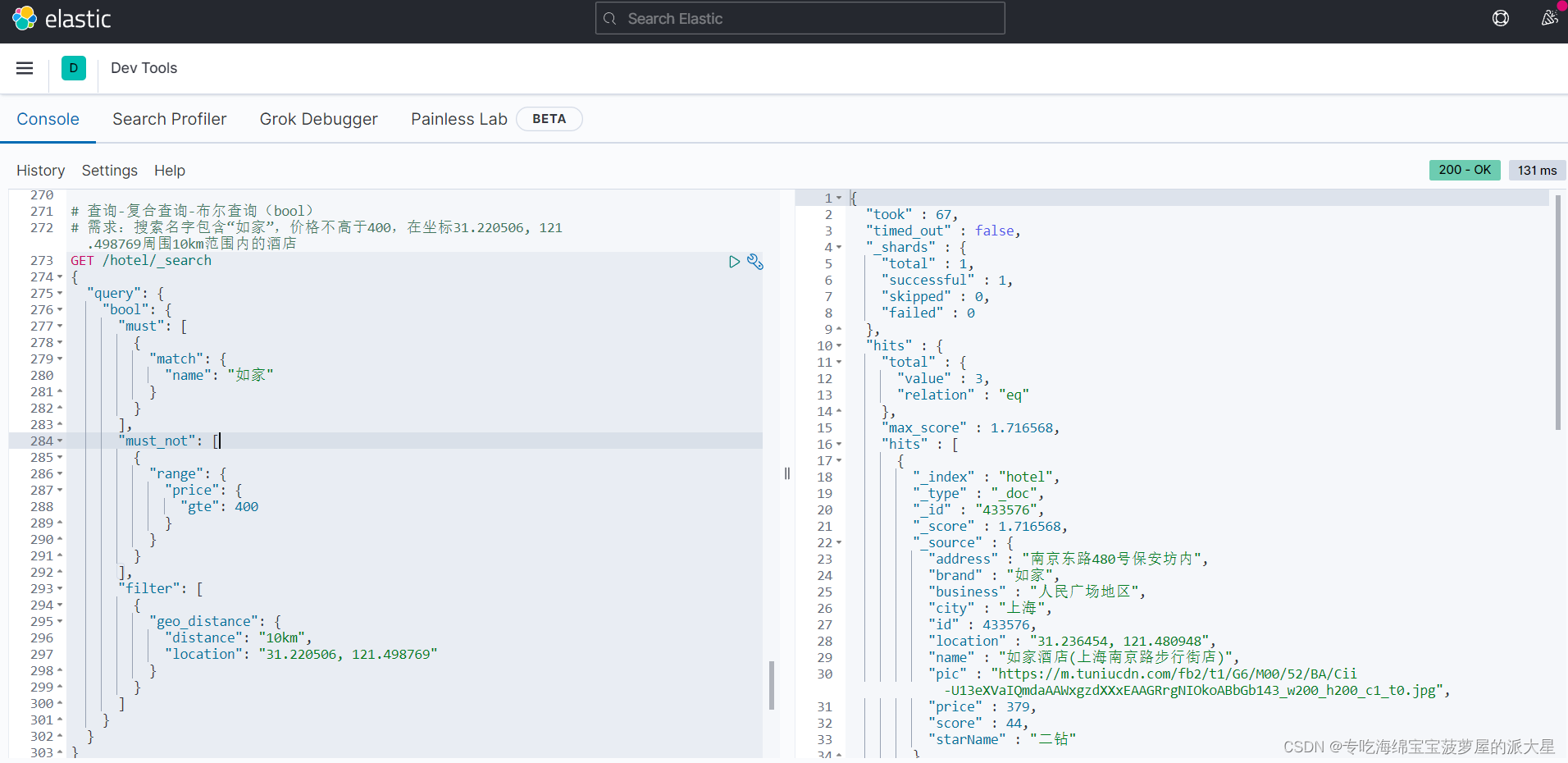The height and width of the screenshot is (763, 1568).
Task: Collapse the "hits" block at response line 10
Action: pyautogui.click(x=839, y=346)
